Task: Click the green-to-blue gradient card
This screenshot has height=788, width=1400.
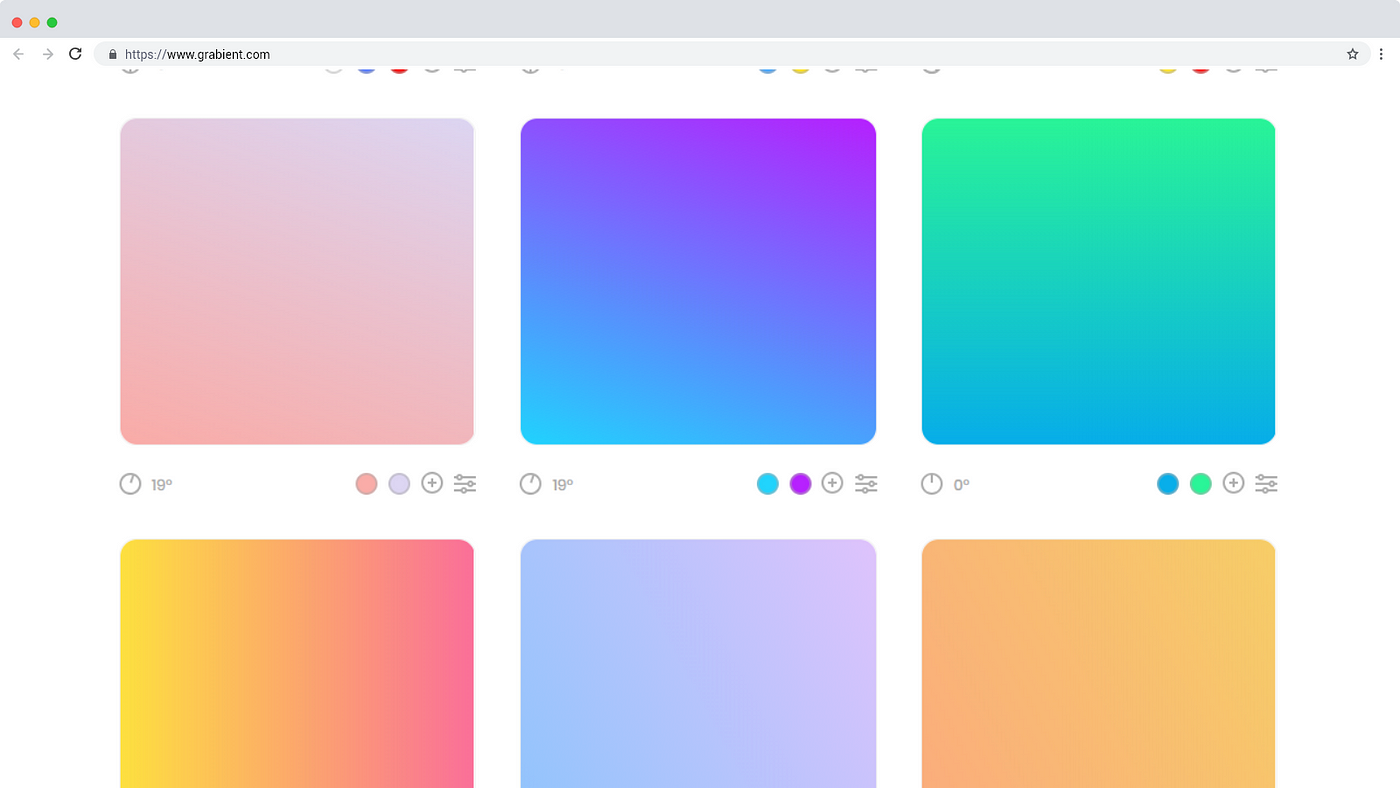Action: (x=1098, y=281)
